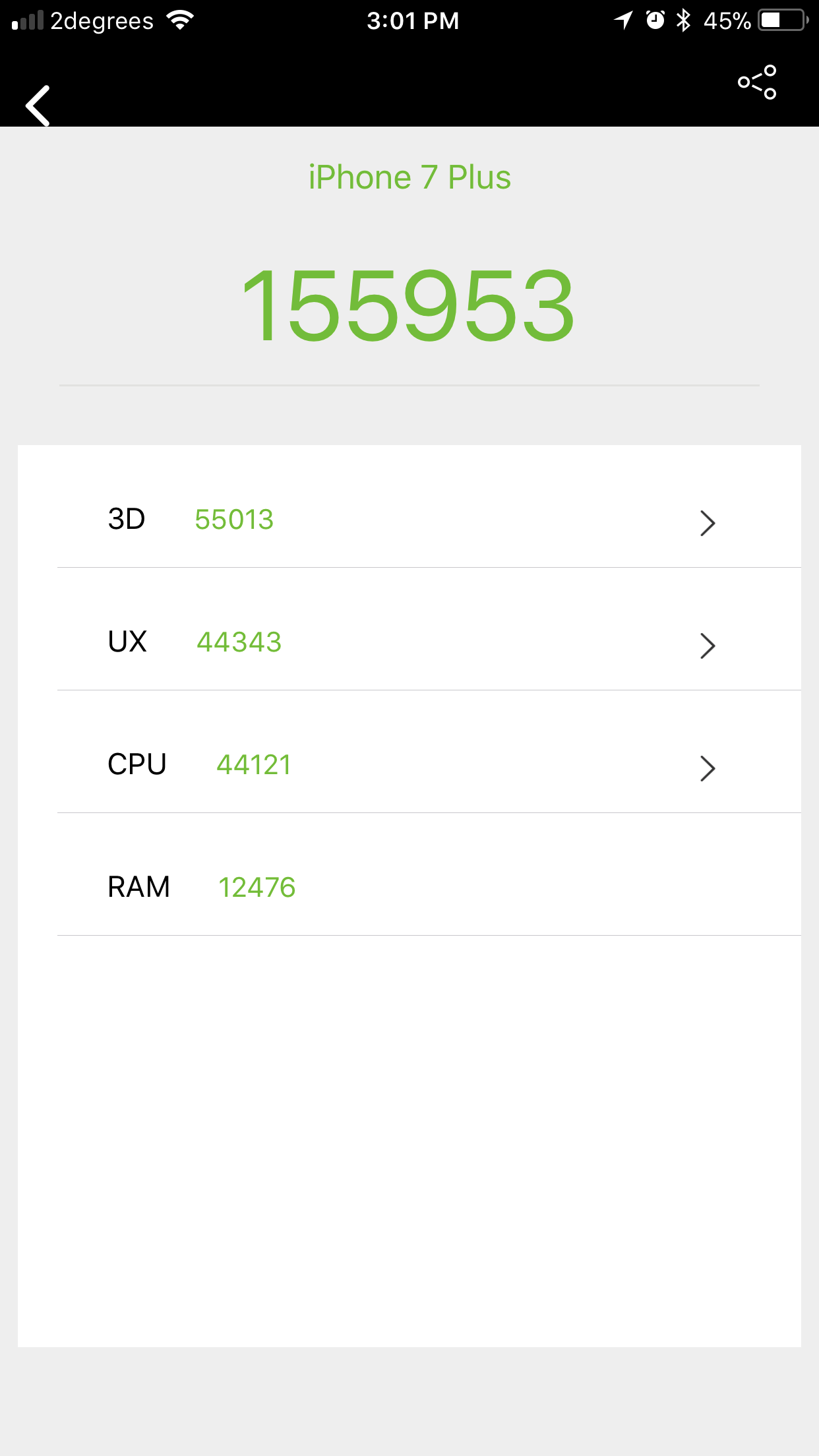Select the CPU label
819x1456 pixels.
click(137, 765)
